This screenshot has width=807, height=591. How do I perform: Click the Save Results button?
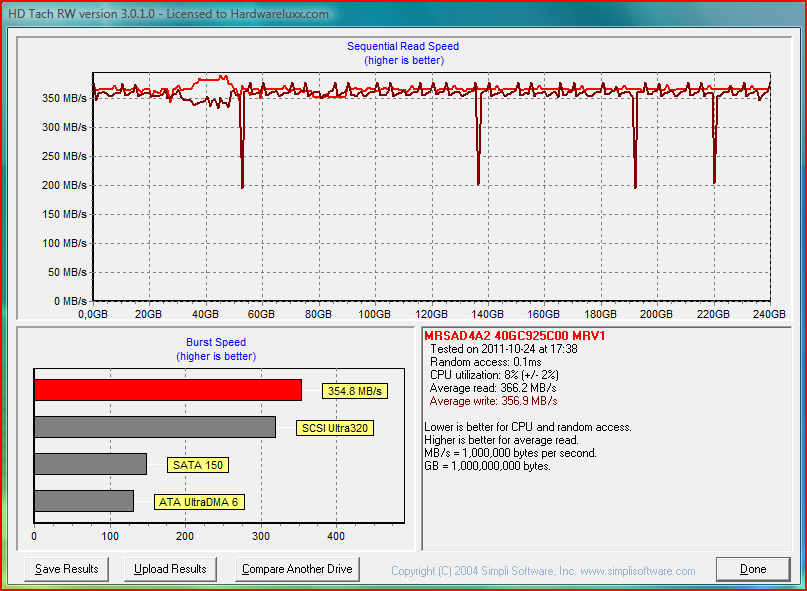click(66, 569)
